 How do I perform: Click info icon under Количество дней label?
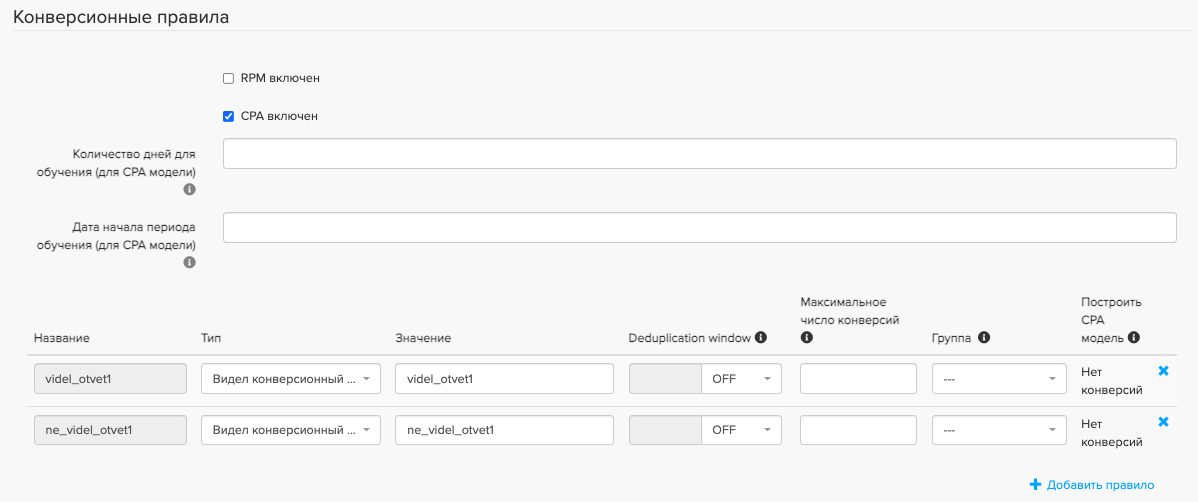pos(189,189)
